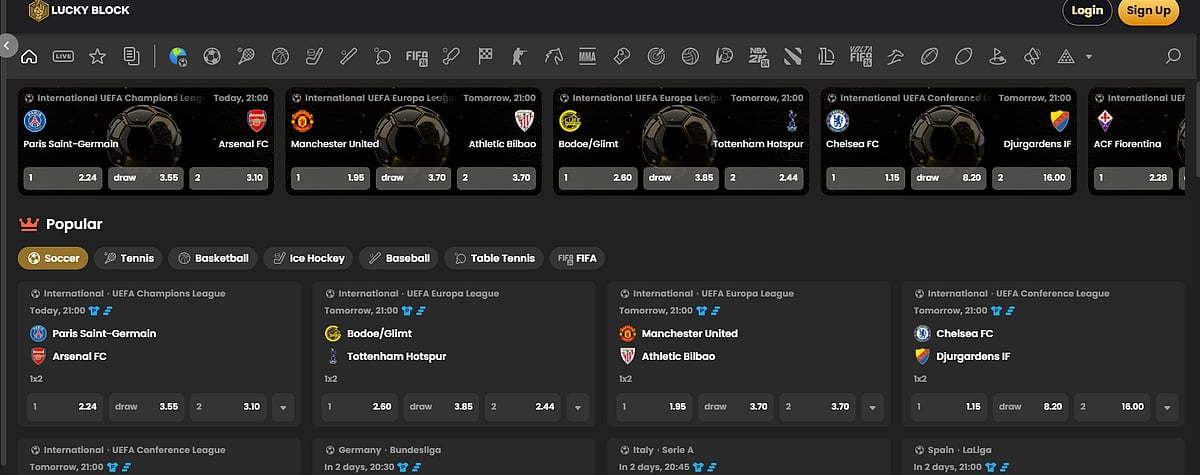The width and height of the screenshot is (1200, 475).
Task: Select the Volta FIFA icon
Action: click(860, 57)
